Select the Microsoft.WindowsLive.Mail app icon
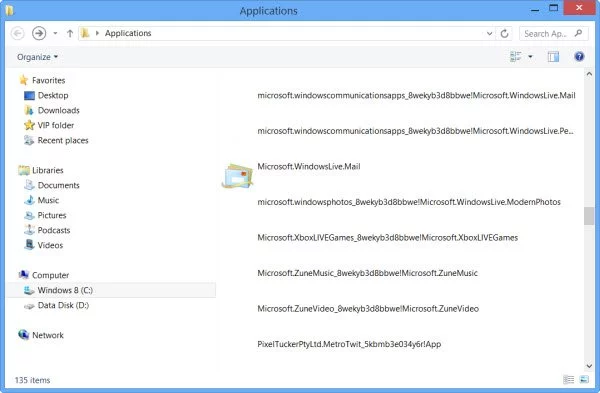Viewport: 600px width, 393px height. [x=237, y=176]
